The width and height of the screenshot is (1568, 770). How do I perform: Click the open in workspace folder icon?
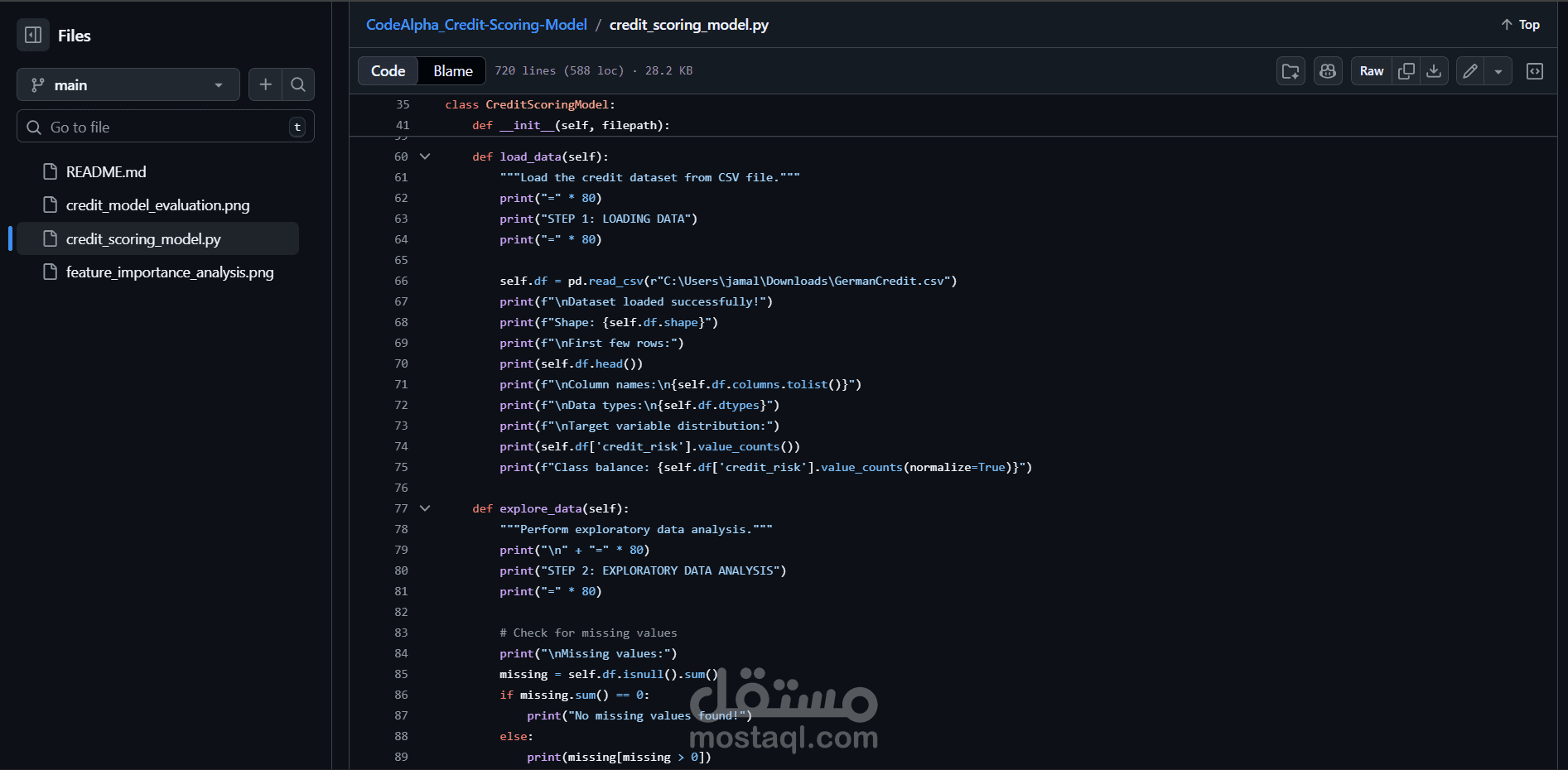(1291, 71)
